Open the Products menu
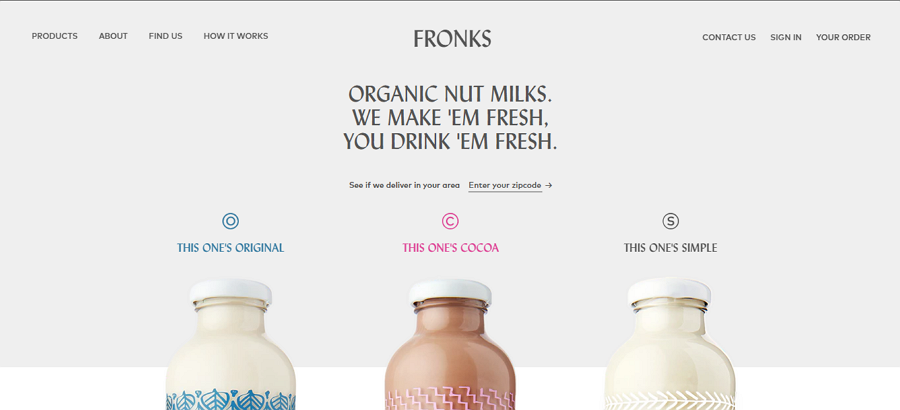Image resolution: width=900 pixels, height=410 pixels. click(55, 36)
